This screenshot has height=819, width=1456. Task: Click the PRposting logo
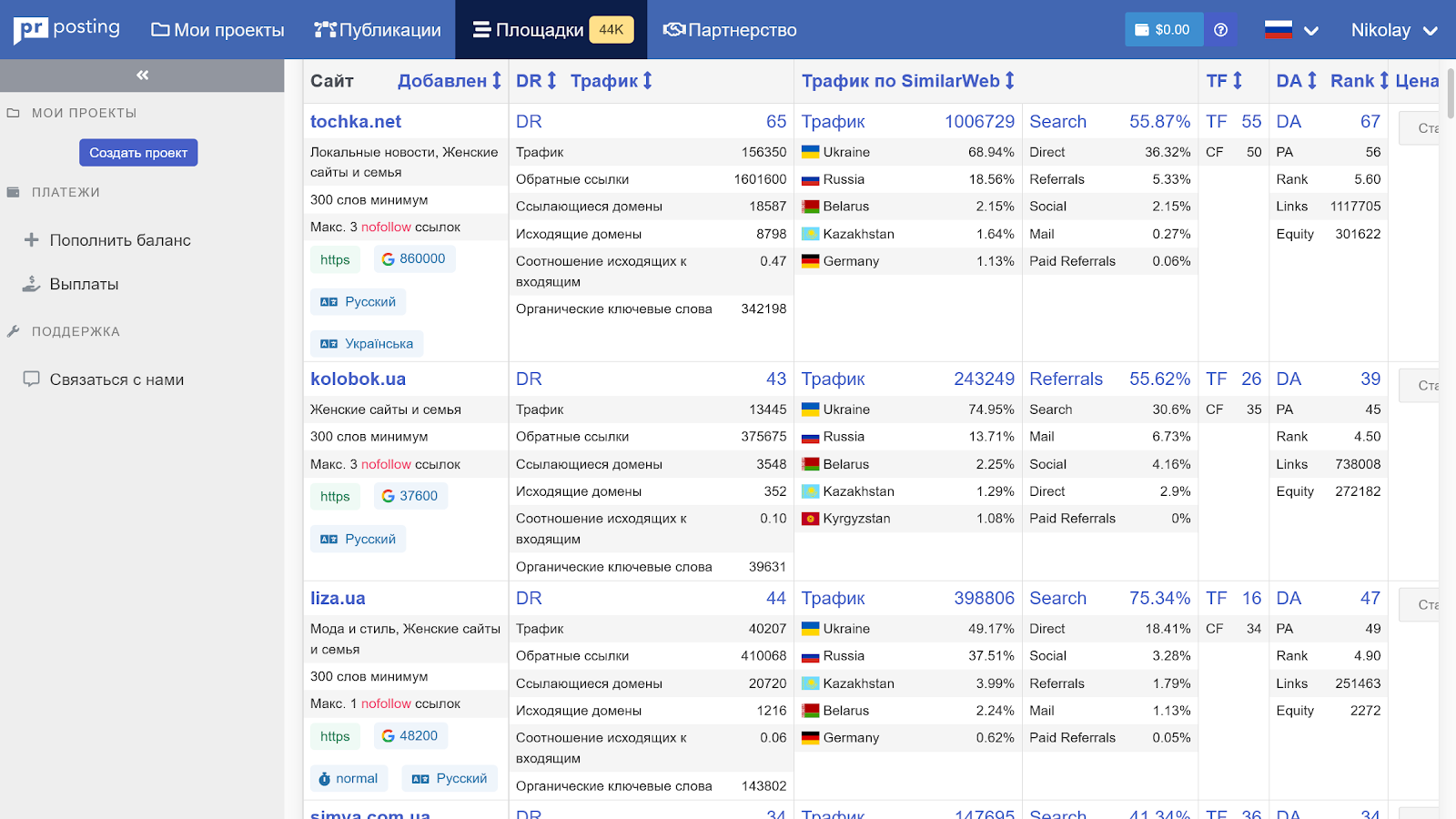click(x=66, y=29)
